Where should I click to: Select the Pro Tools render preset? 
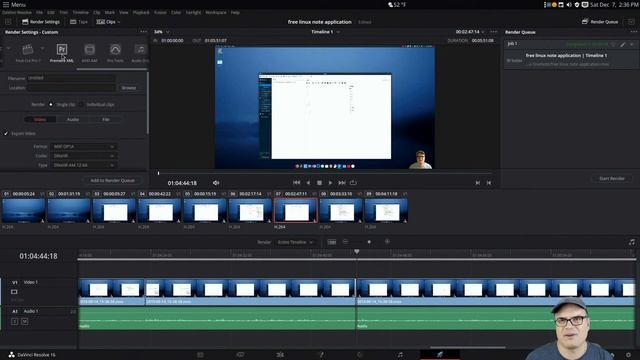(115, 53)
